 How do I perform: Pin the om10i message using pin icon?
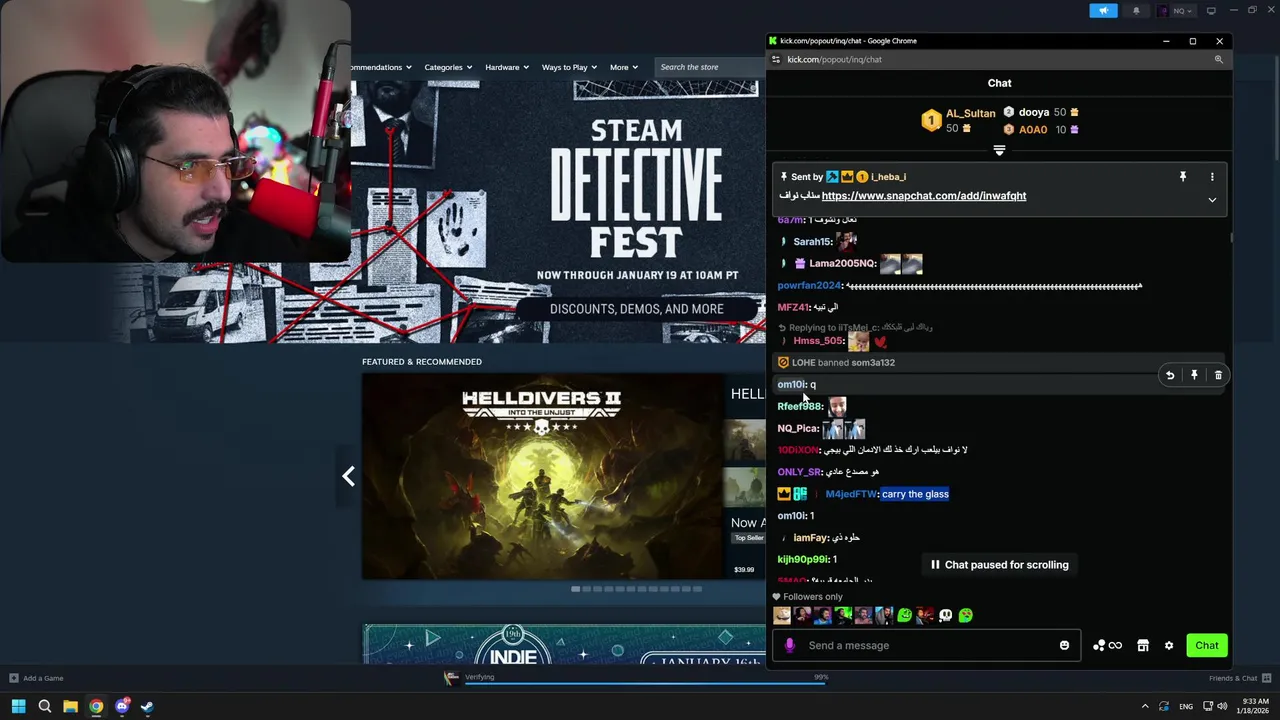(1194, 375)
